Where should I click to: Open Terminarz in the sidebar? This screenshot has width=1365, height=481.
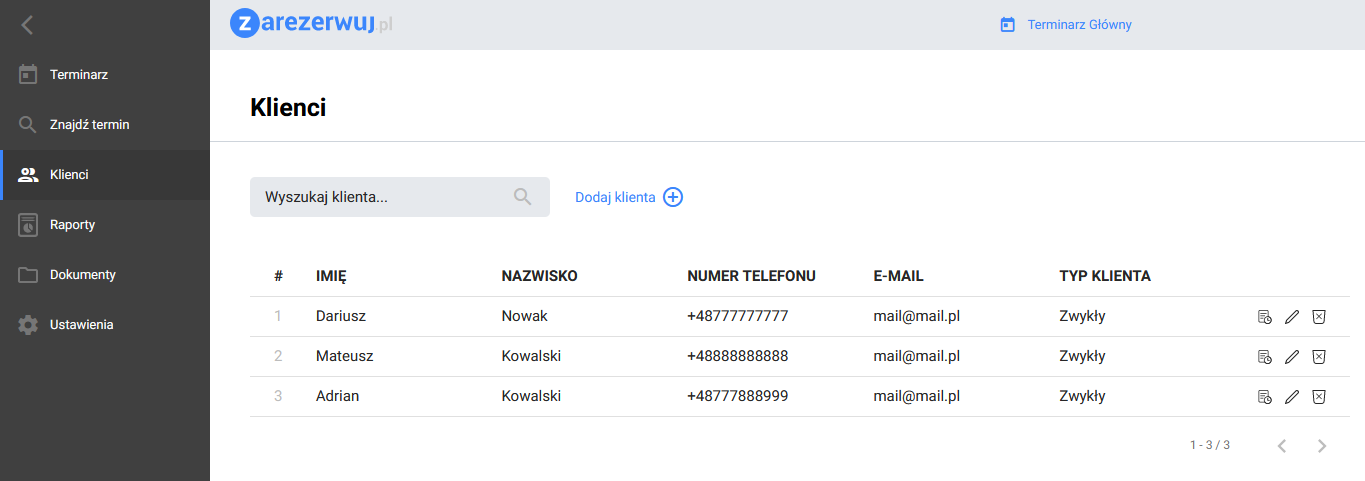pos(78,75)
